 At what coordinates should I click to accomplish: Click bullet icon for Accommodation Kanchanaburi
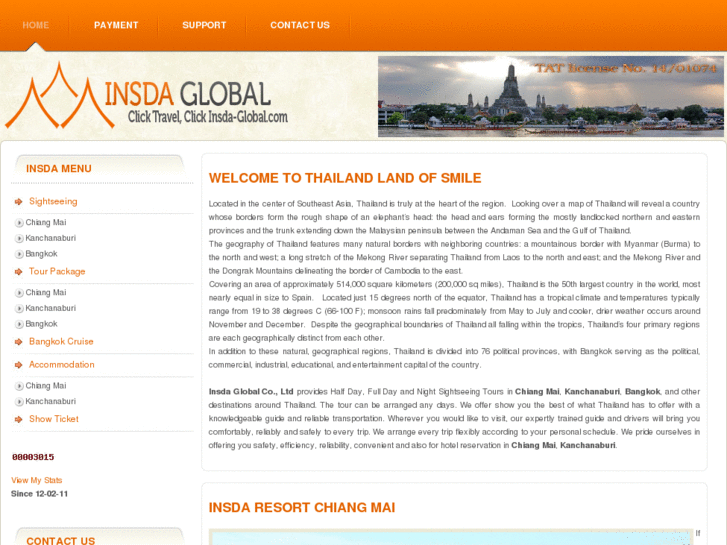tap(19, 402)
